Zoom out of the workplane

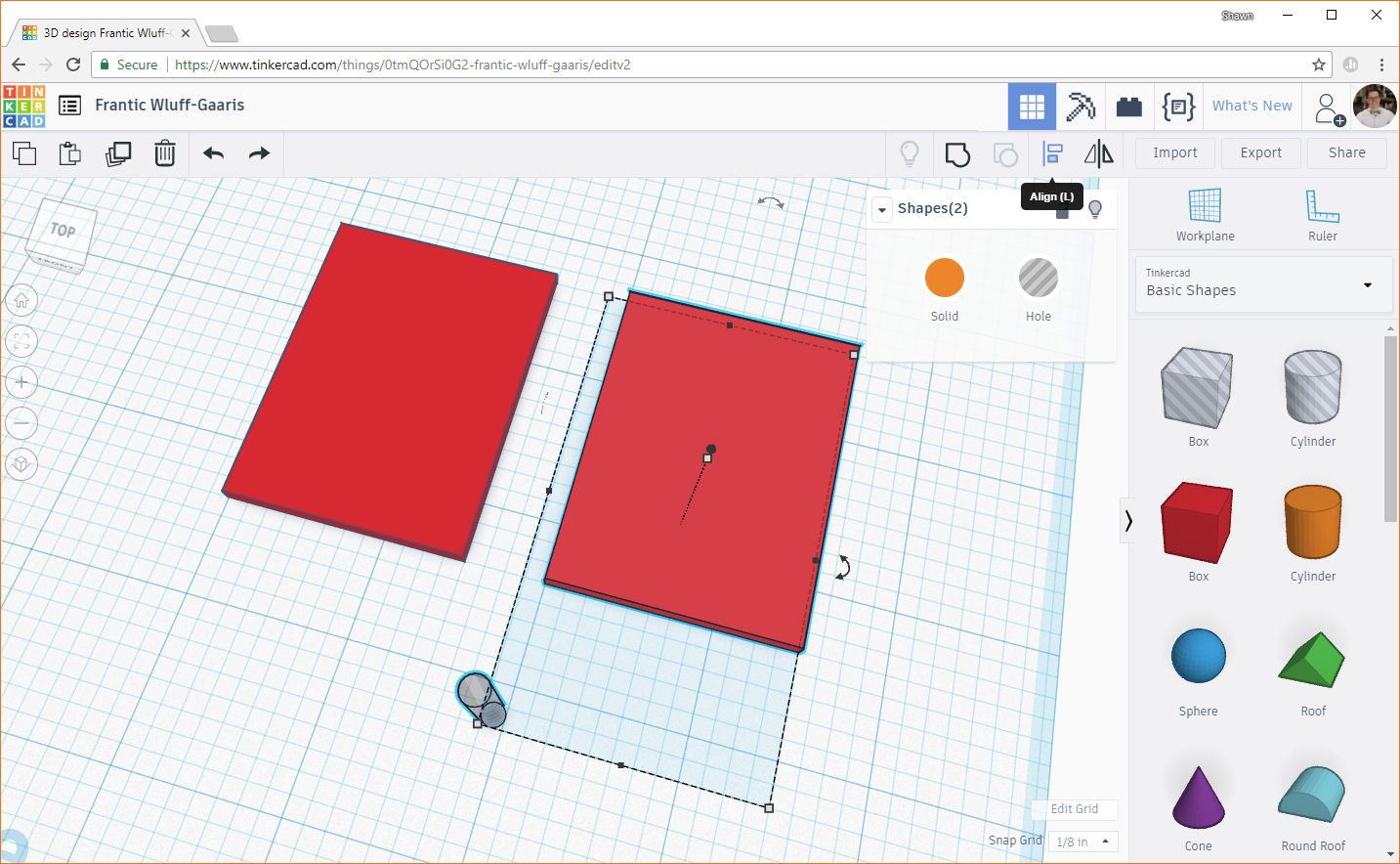click(21, 423)
